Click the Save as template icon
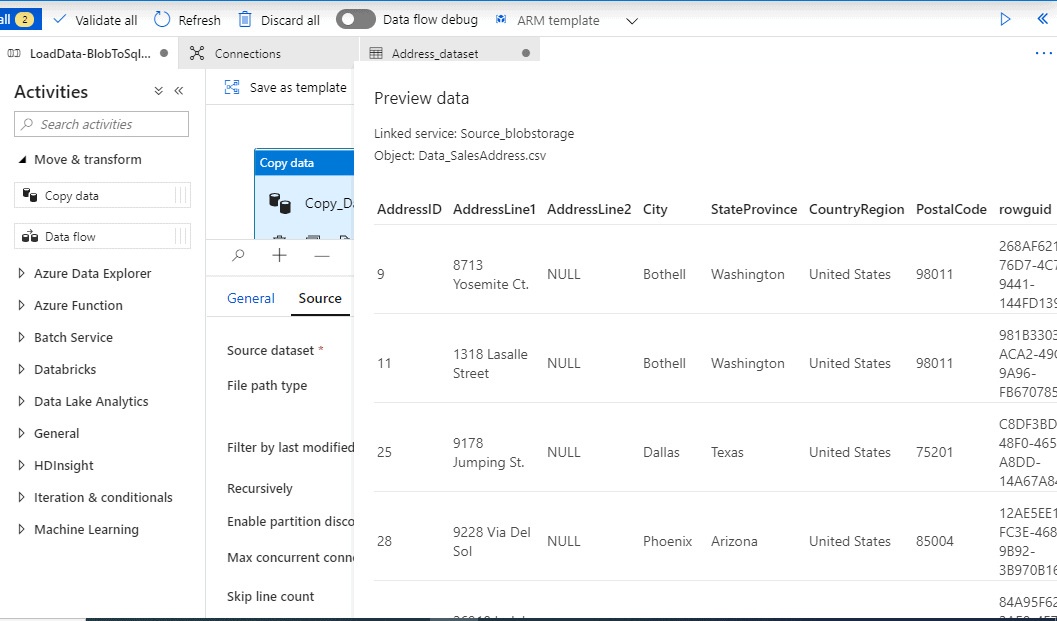Screen dimensions: 1057x621 click(232, 87)
